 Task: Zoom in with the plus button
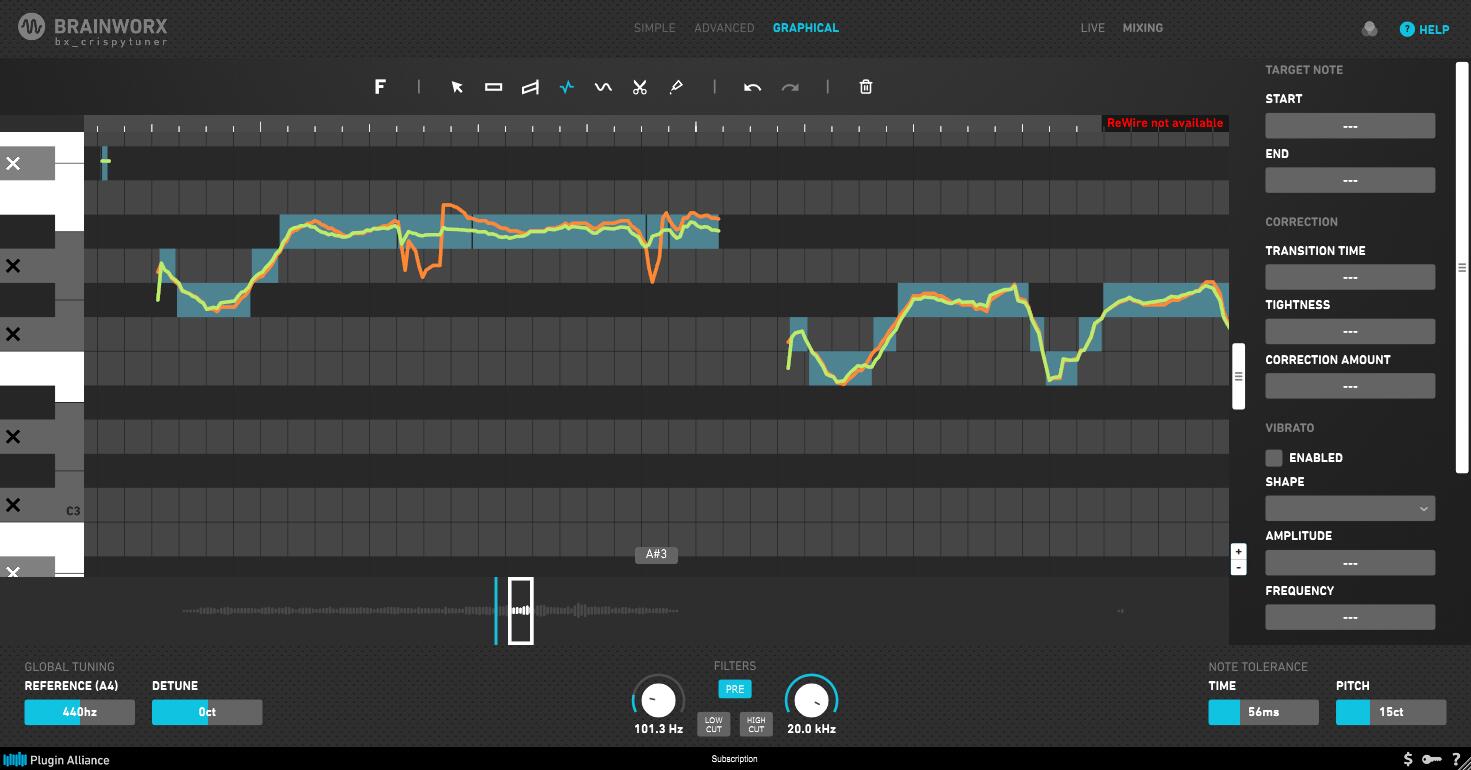pyautogui.click(x=1239, y=551)
